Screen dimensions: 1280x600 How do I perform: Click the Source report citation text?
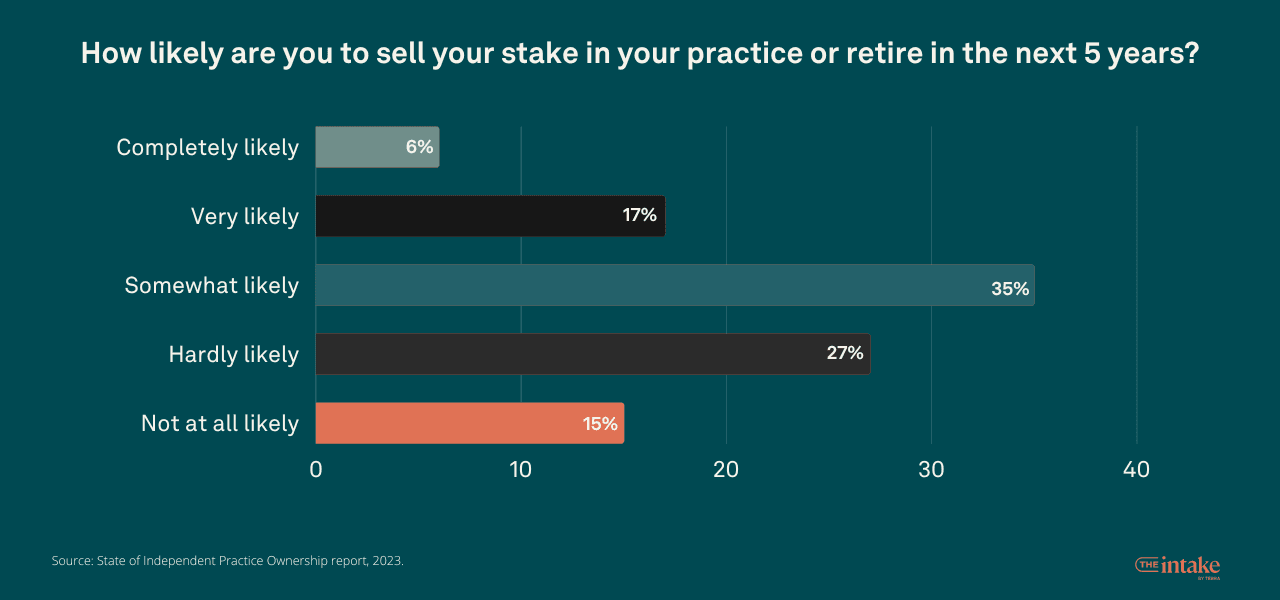click(x=228, y=561)
